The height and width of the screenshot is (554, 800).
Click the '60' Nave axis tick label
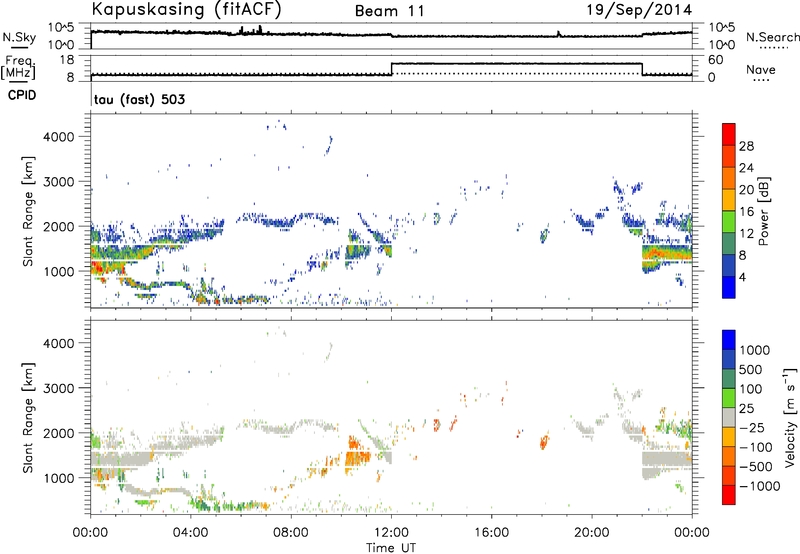pos(716,60)
